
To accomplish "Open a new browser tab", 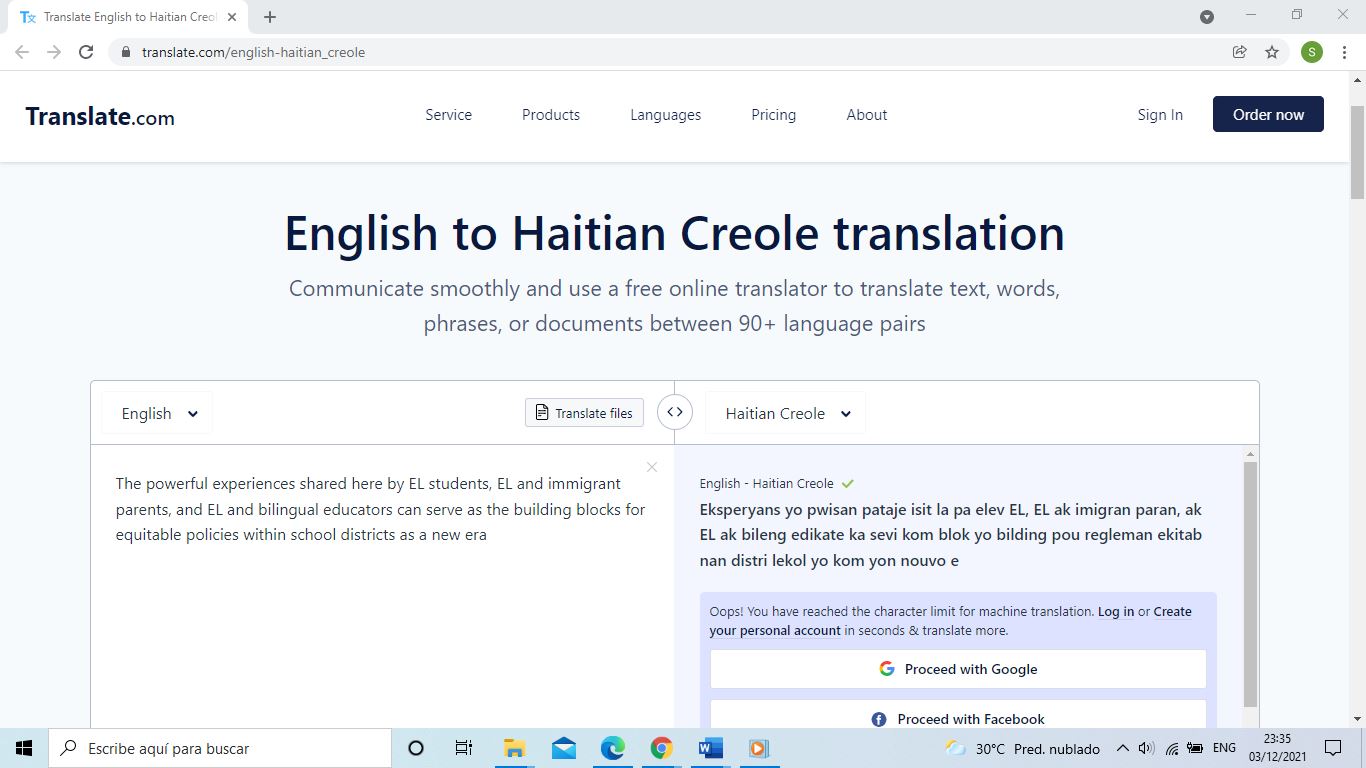I will [x=270, y=17].
